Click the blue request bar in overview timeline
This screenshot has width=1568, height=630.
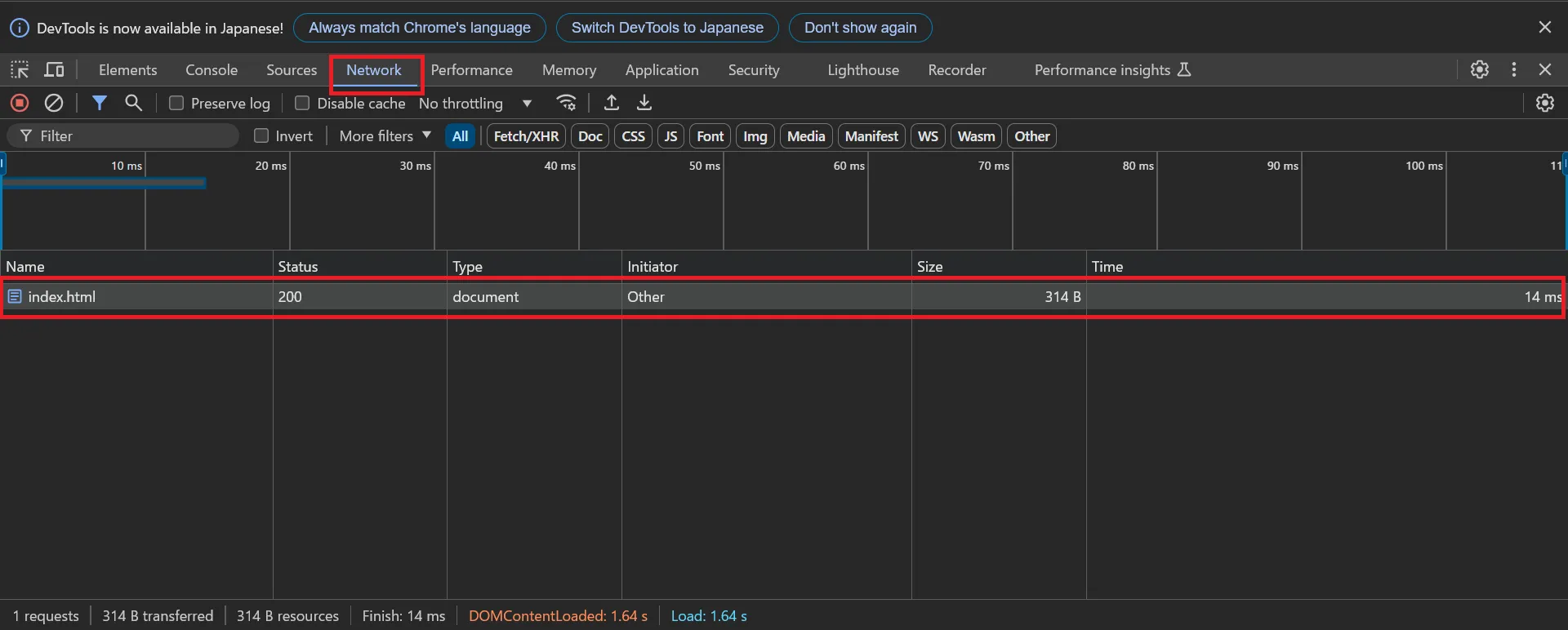click(x=104, y=183)
